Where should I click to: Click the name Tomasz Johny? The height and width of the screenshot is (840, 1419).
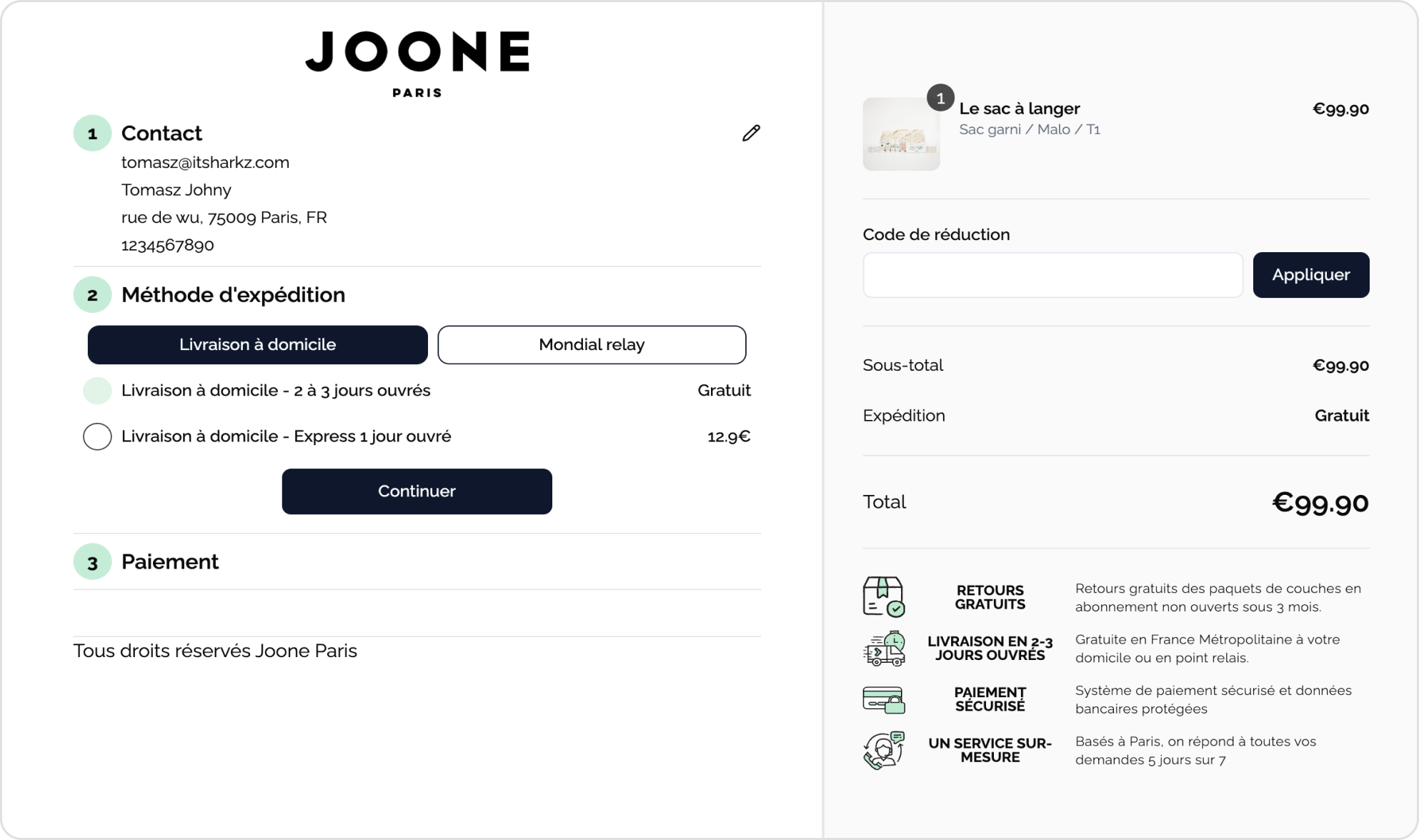176,190
